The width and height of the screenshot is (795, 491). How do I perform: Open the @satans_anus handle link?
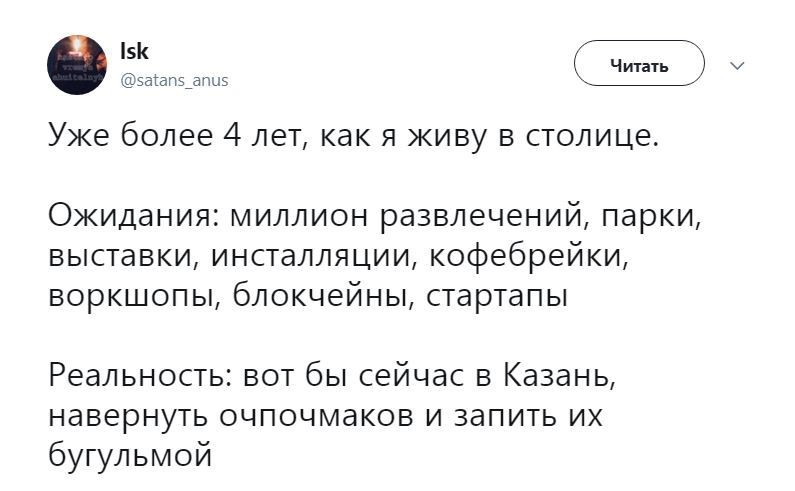(174, 82)
